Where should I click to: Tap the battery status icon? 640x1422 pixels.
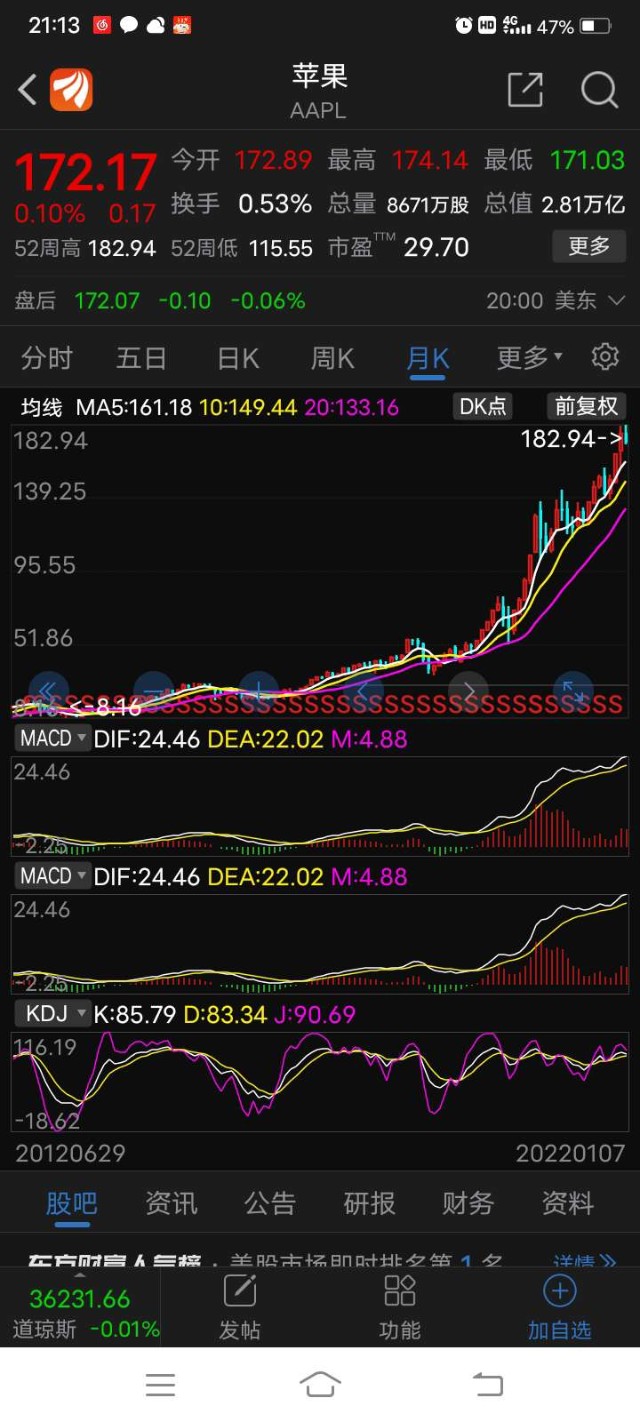tap(595, 26)
